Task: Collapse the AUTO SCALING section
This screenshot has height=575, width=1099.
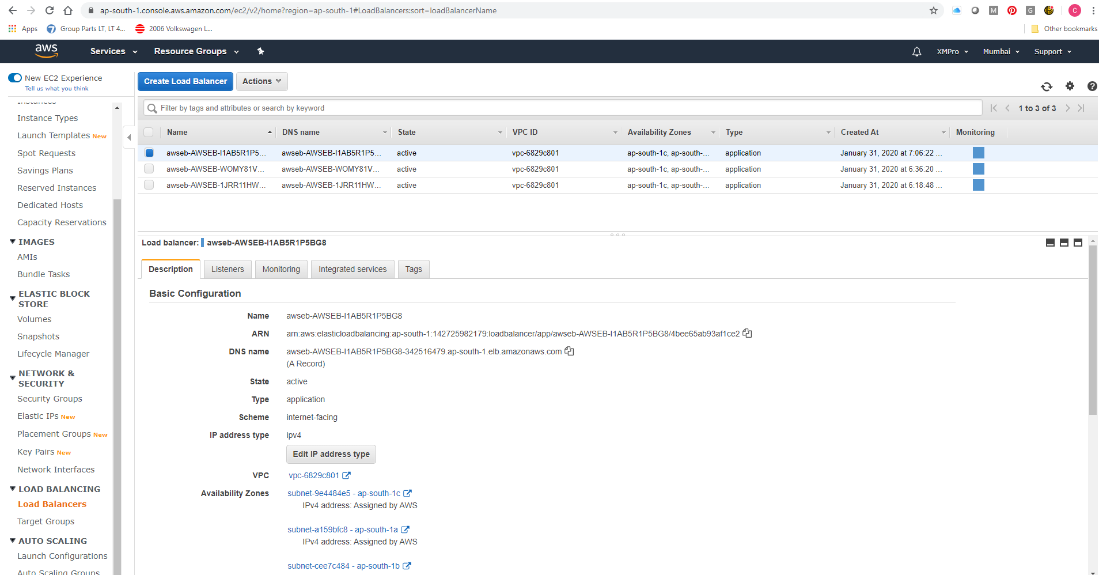Action: [13, 541]
